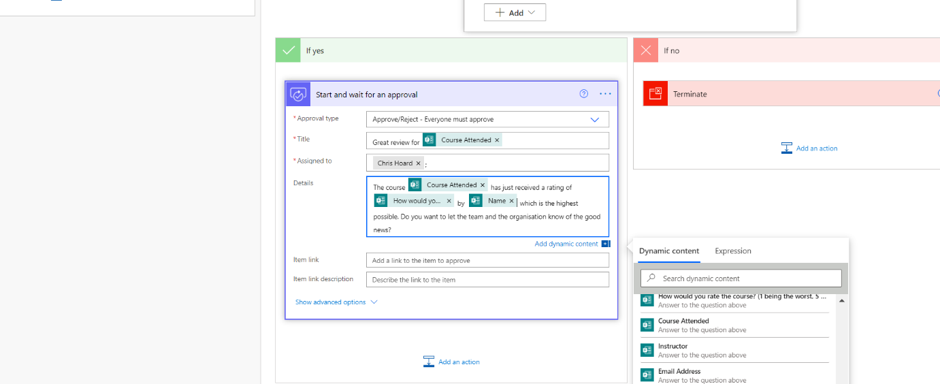Click Add an action in If yes branch
The image size is (940, 384).
[451, 362]
